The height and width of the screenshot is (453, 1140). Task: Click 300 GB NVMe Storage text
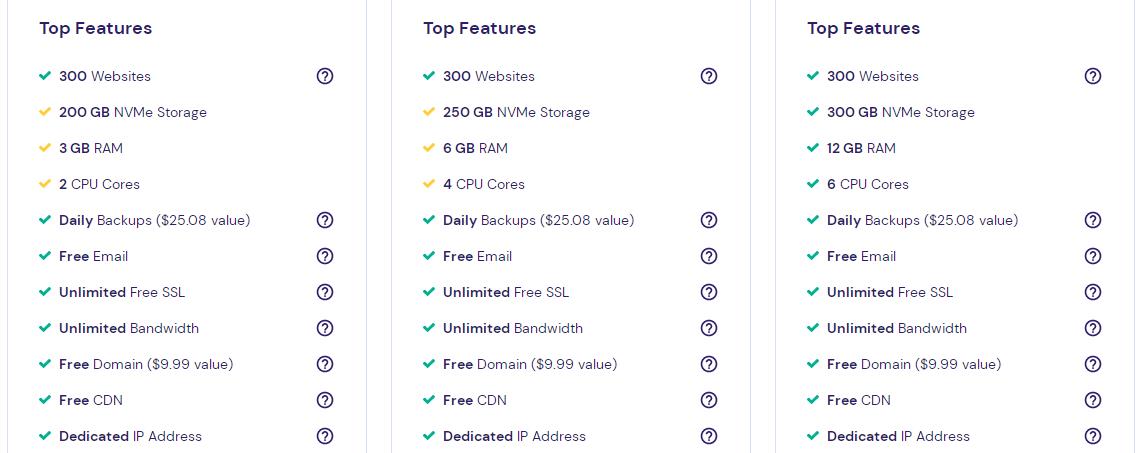900,112
